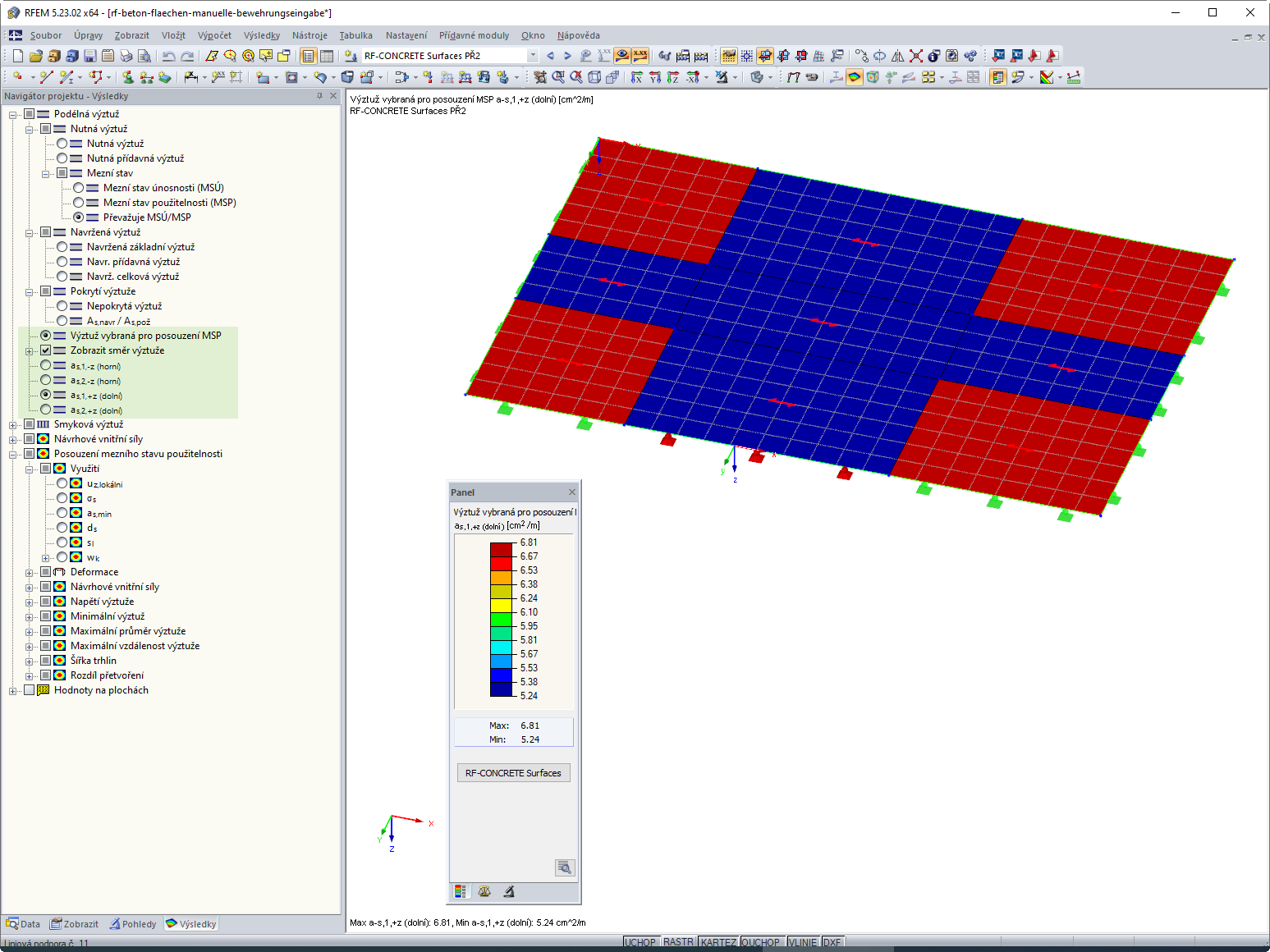Switch to isometric cube view icon
Viewport: 1270px width, 952px height.
594,77
